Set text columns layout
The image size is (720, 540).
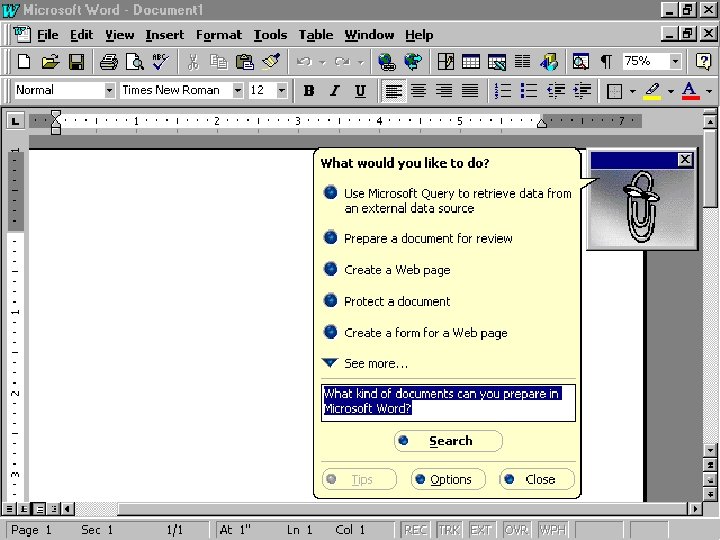tap(523, 61)
